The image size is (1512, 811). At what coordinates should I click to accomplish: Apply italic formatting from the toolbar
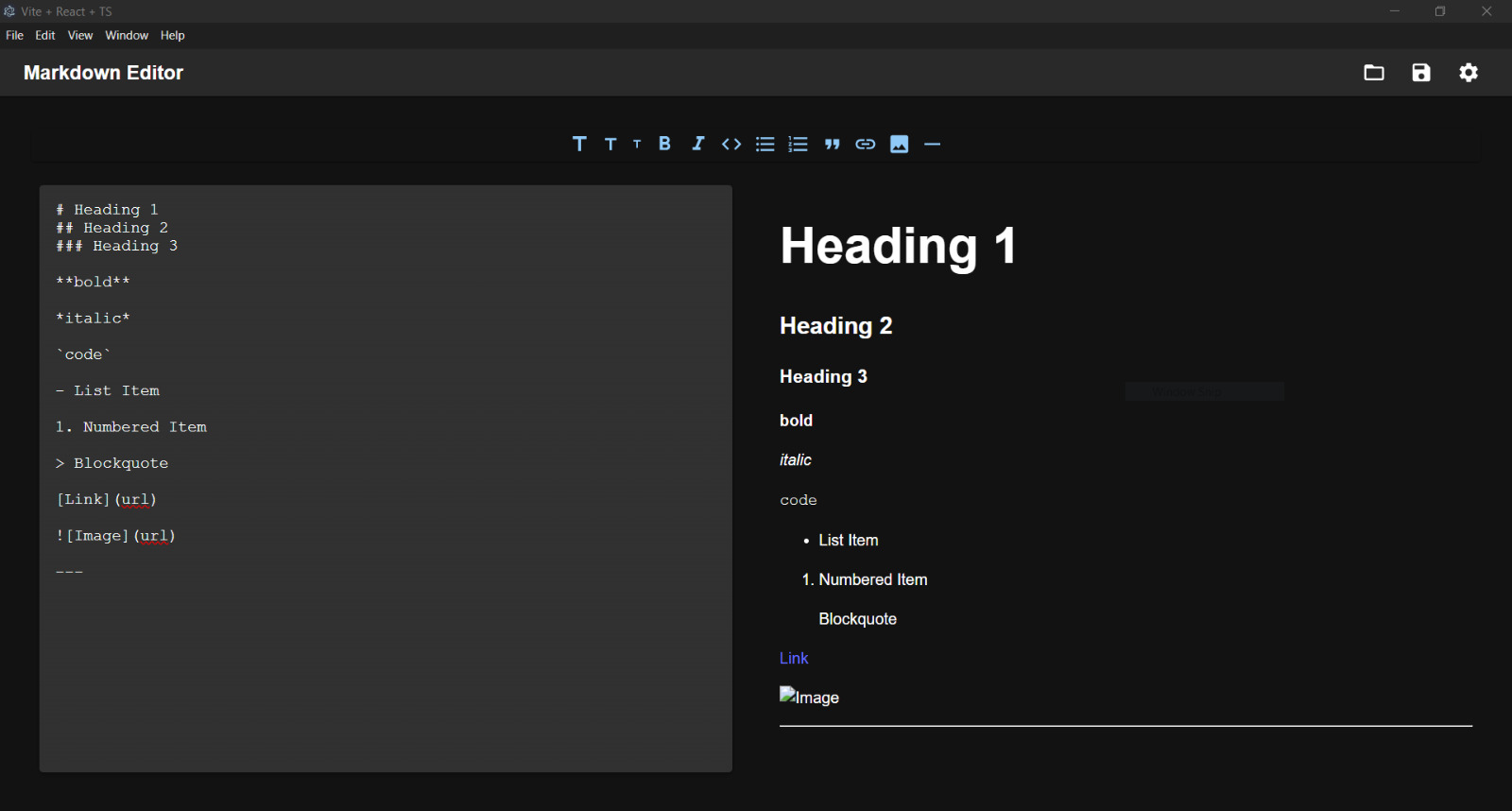tap(698, 144)
